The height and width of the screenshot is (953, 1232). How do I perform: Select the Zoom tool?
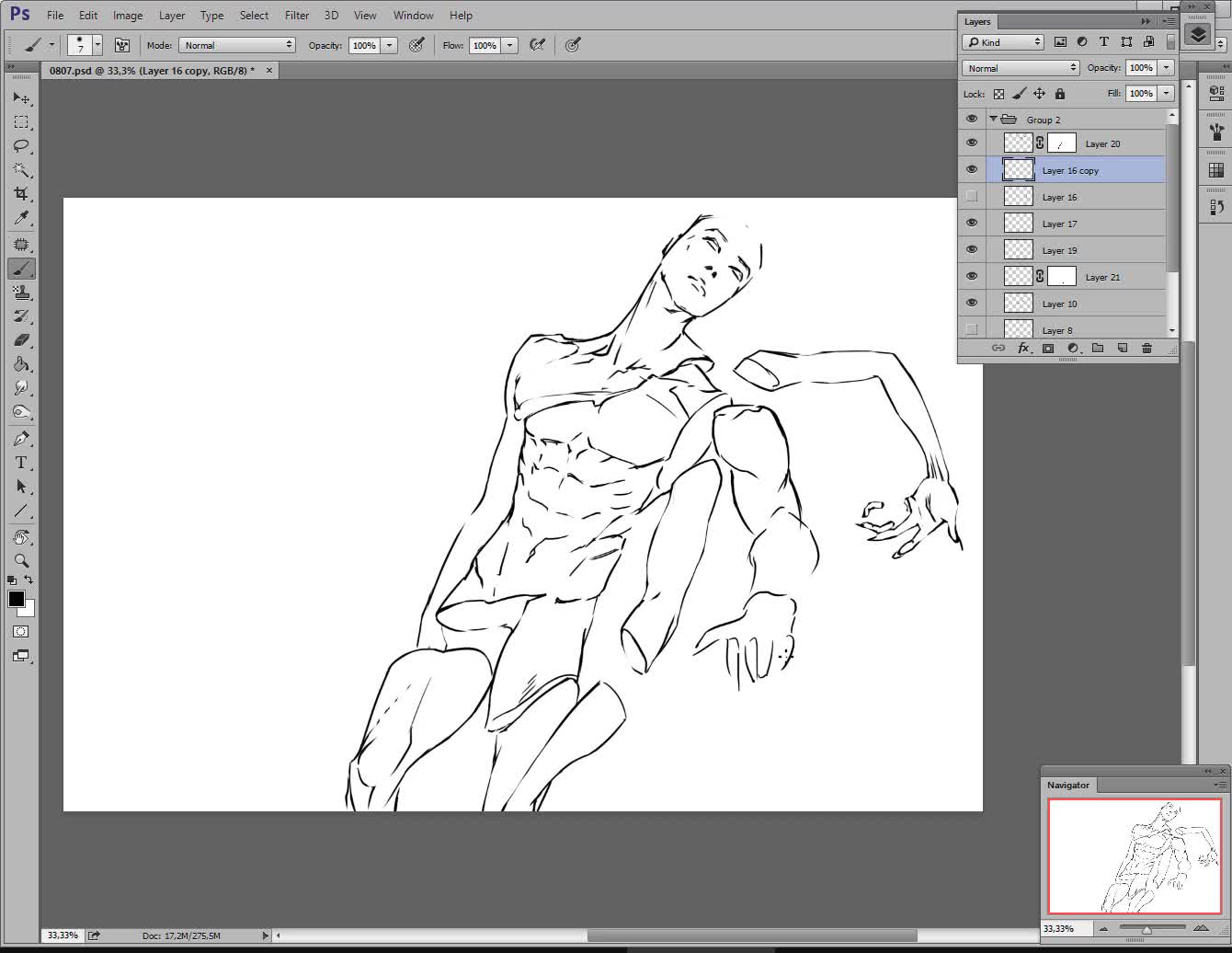(21, 560)
